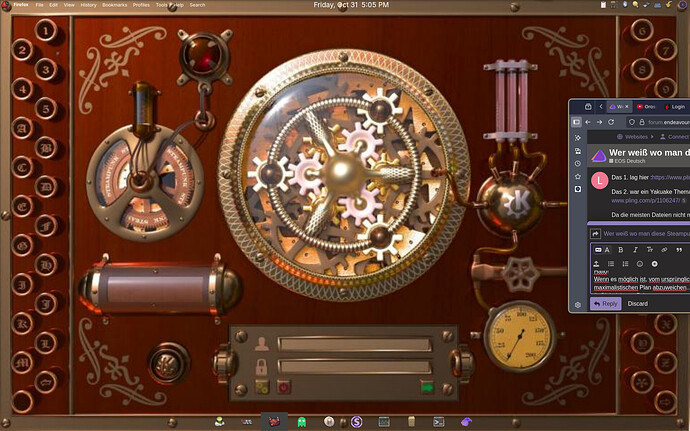Screen dimensions: 690x431
Task: Click reply-to arrow icon above editor
Action: pyautogui.click(x=595, y=234)
